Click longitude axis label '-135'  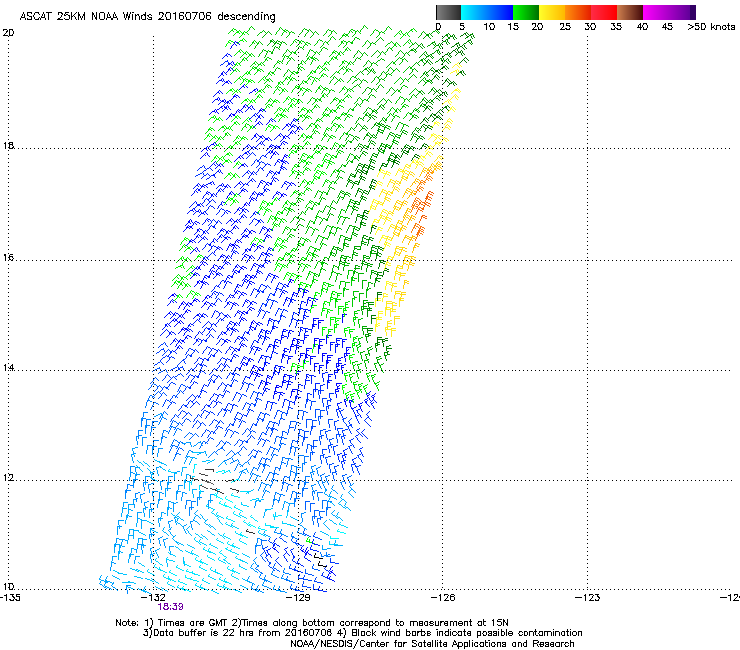[x=10, y=597]
